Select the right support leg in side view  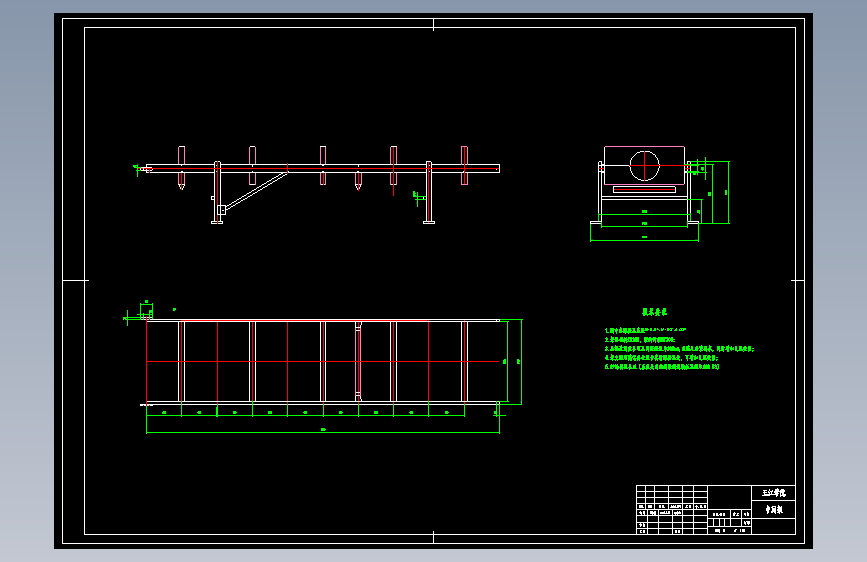tap(429, 192)
